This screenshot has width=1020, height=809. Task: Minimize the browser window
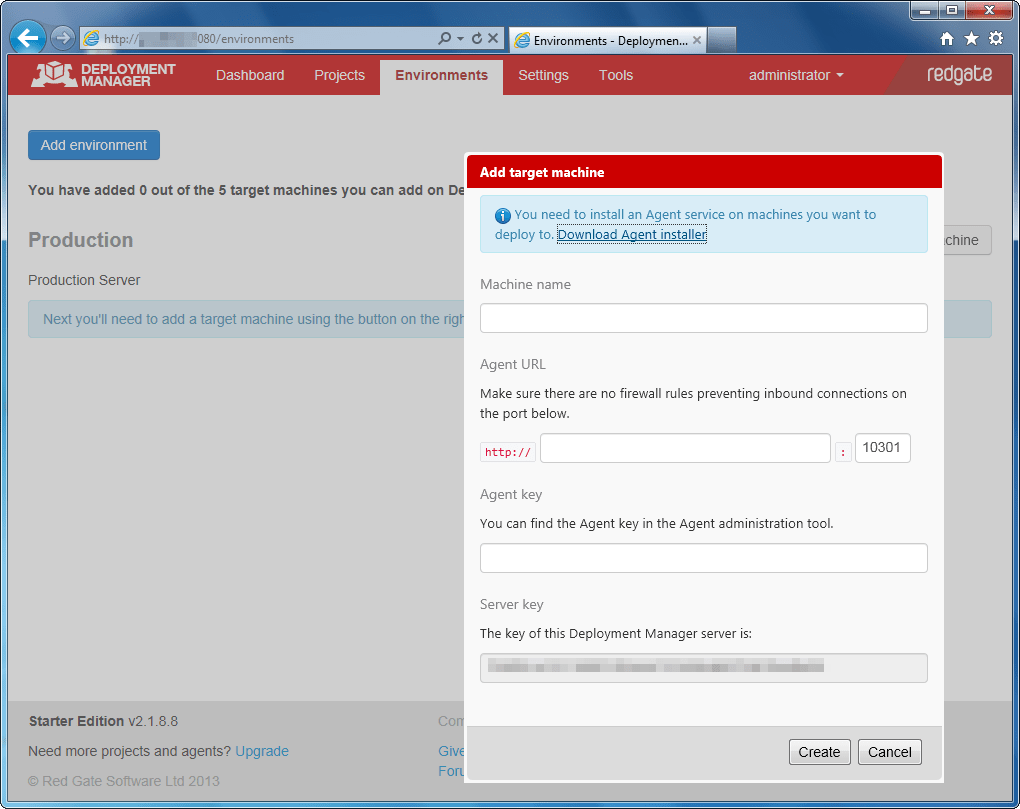[924, 10]
